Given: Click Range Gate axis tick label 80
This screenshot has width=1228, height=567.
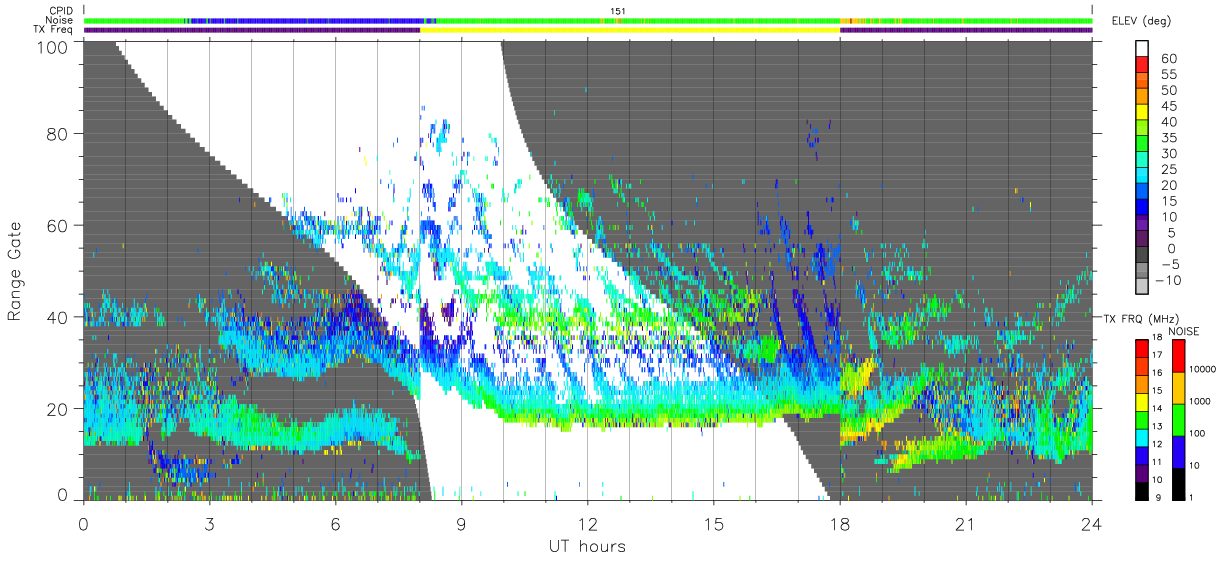Looking at the screenshot, I should tap(58, 133).
